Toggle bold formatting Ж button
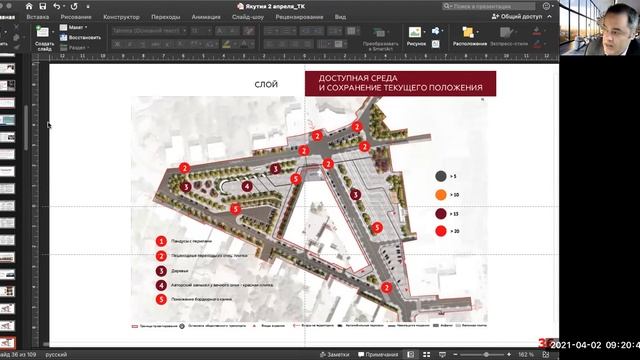Image resolution: width=640 pixels, height=360 pixels. coord(118,44)
